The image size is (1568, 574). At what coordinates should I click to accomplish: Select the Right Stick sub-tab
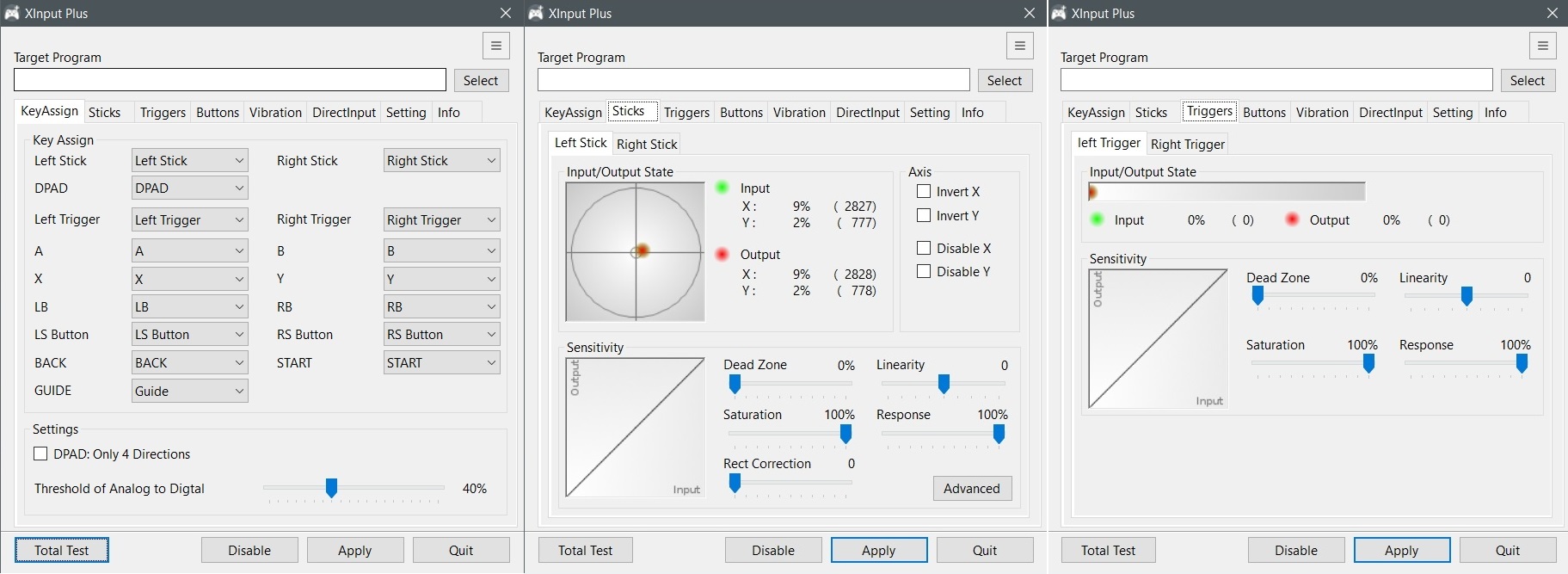point(647,144)
